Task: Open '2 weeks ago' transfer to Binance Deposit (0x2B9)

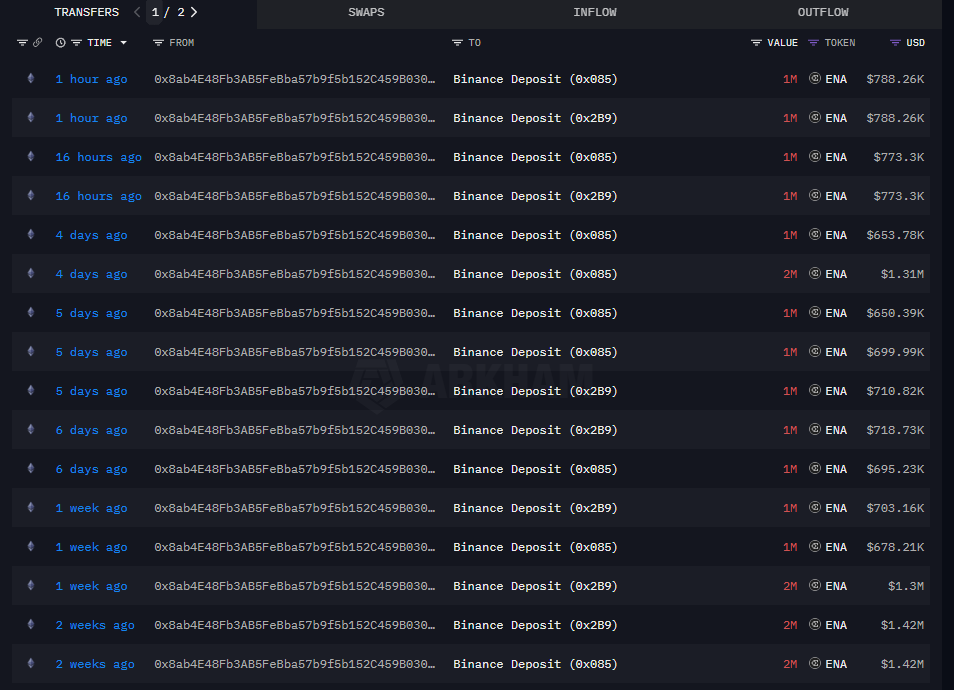Action: [471, 625]
